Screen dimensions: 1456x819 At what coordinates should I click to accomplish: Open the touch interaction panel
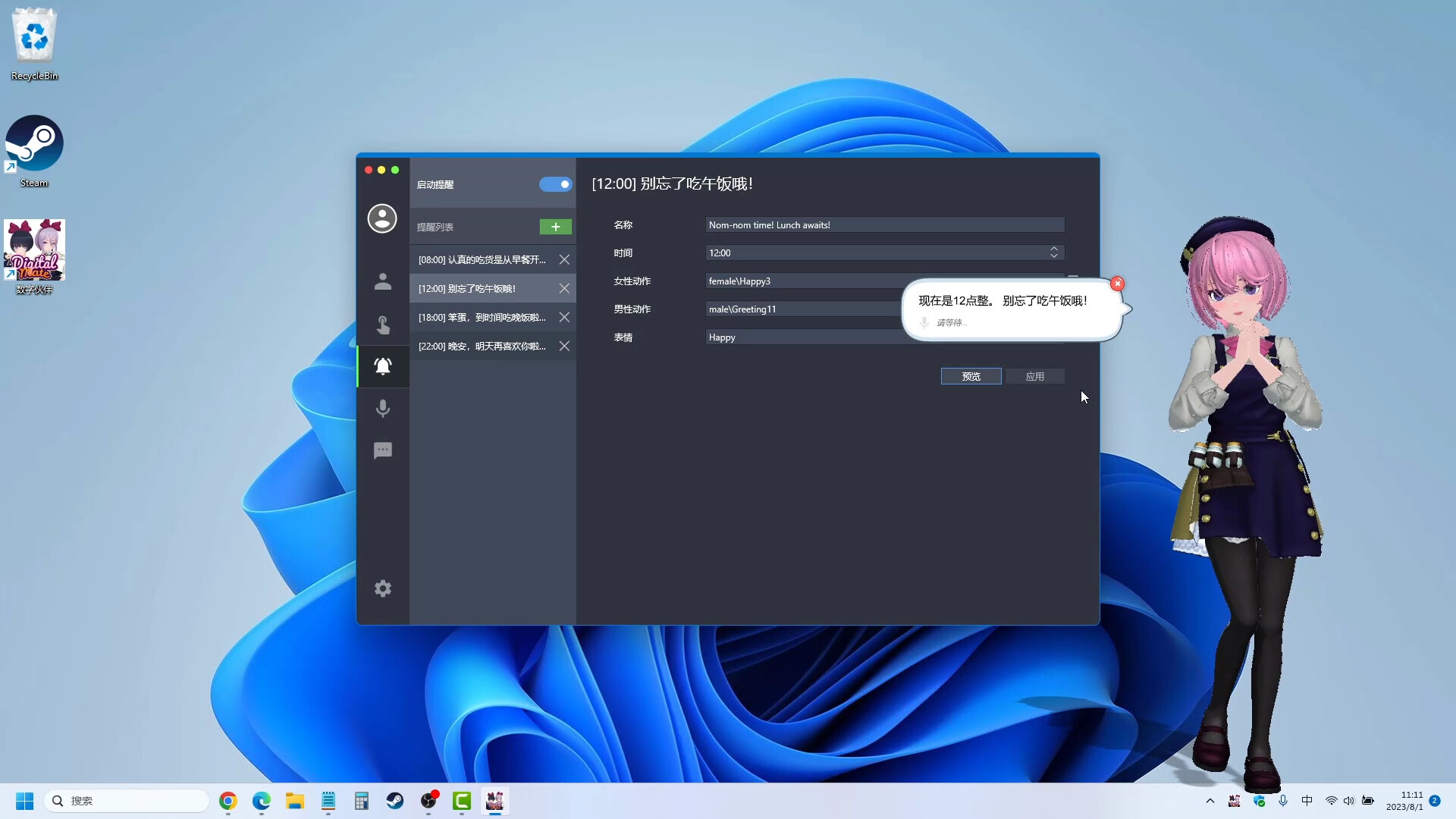click(x=382, y=325)
